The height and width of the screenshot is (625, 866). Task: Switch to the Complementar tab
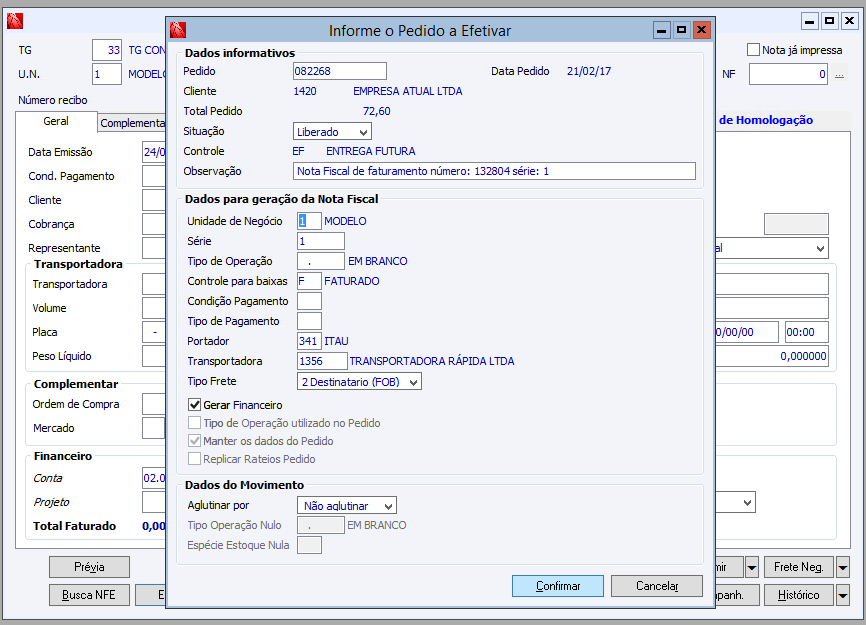click(x=132, y=123)
